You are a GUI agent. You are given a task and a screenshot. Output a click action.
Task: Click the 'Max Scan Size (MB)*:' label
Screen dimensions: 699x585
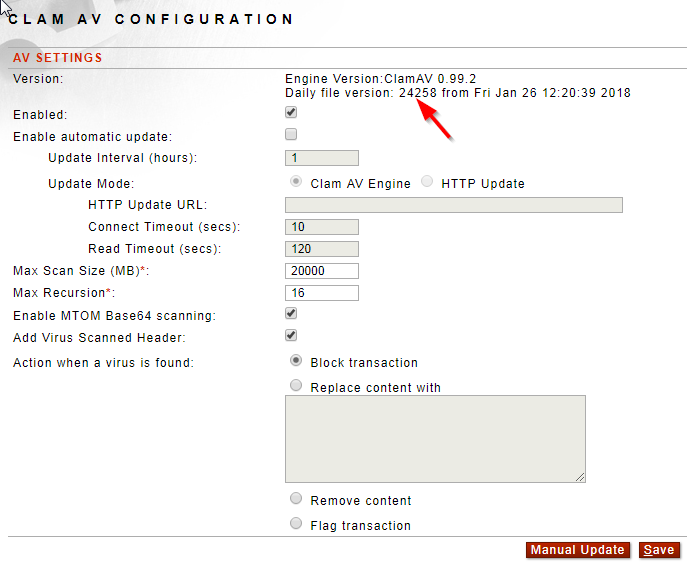coord(81,271)
